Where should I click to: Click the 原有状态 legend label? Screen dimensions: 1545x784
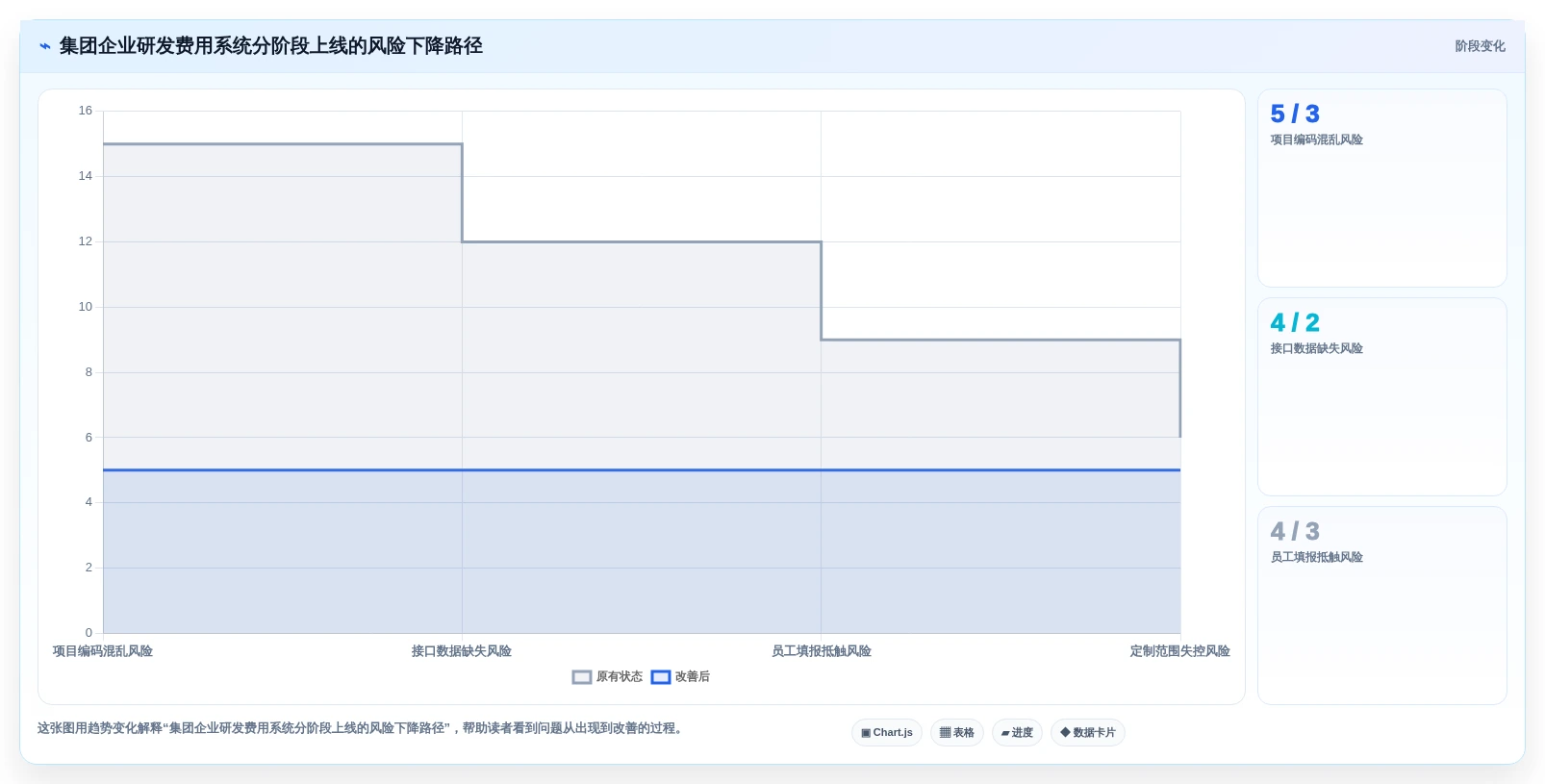tap(620, 677)
